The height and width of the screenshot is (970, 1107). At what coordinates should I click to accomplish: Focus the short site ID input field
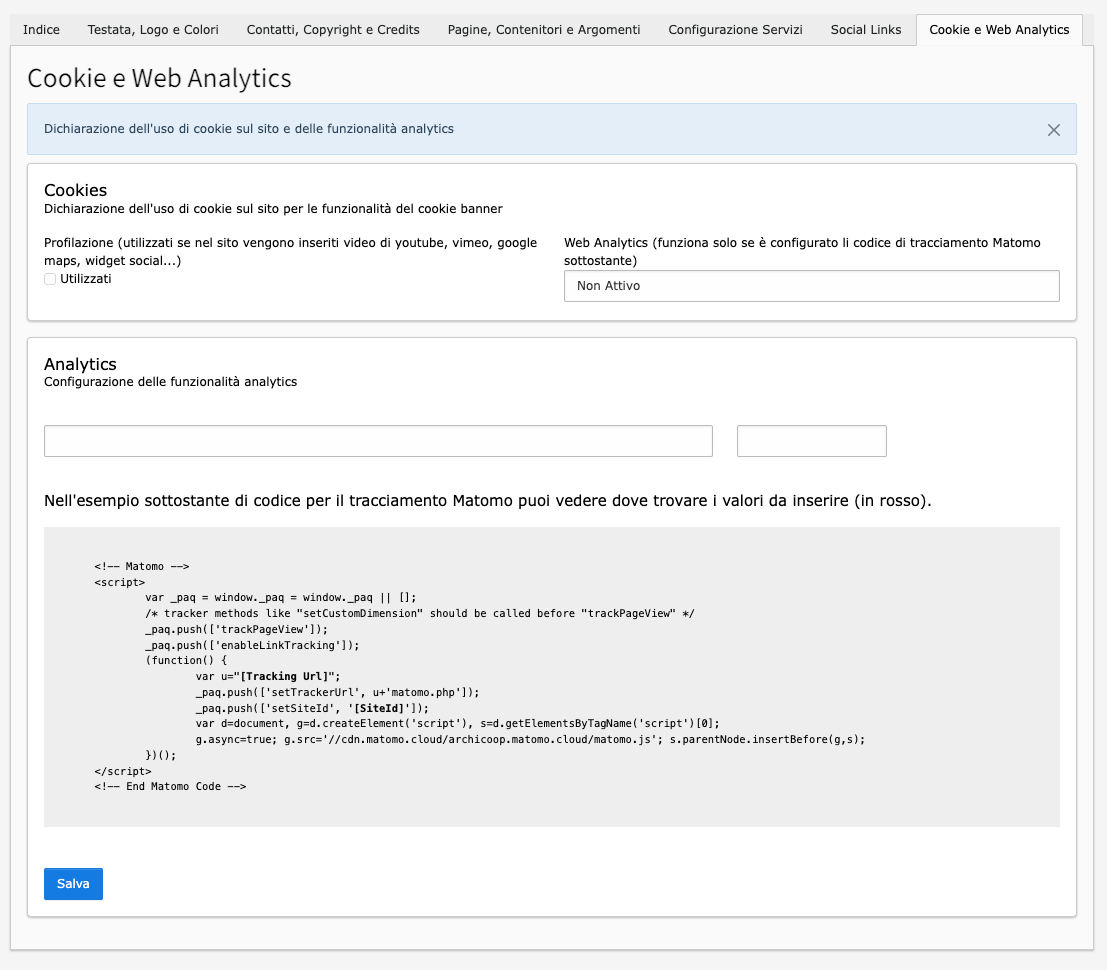click(811, 441)
